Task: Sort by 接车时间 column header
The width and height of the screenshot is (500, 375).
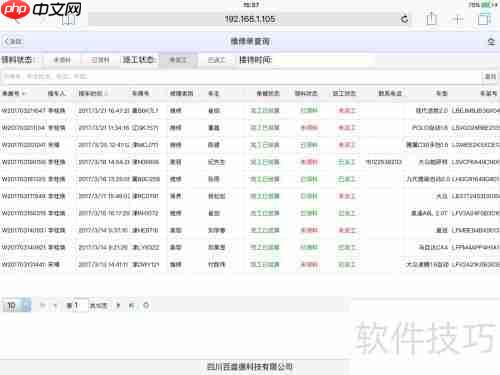Action: coord(93,93)
